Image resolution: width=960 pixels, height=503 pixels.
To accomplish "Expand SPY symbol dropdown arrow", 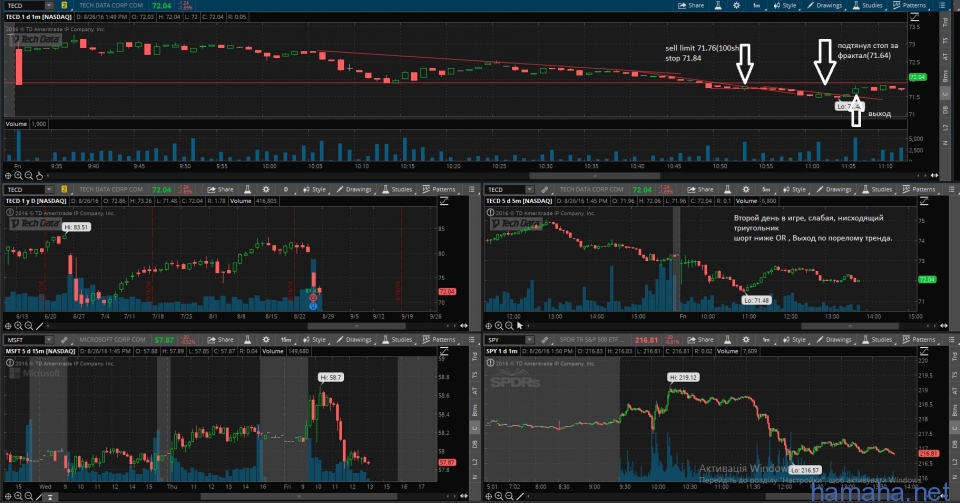I will pos(530,340).
